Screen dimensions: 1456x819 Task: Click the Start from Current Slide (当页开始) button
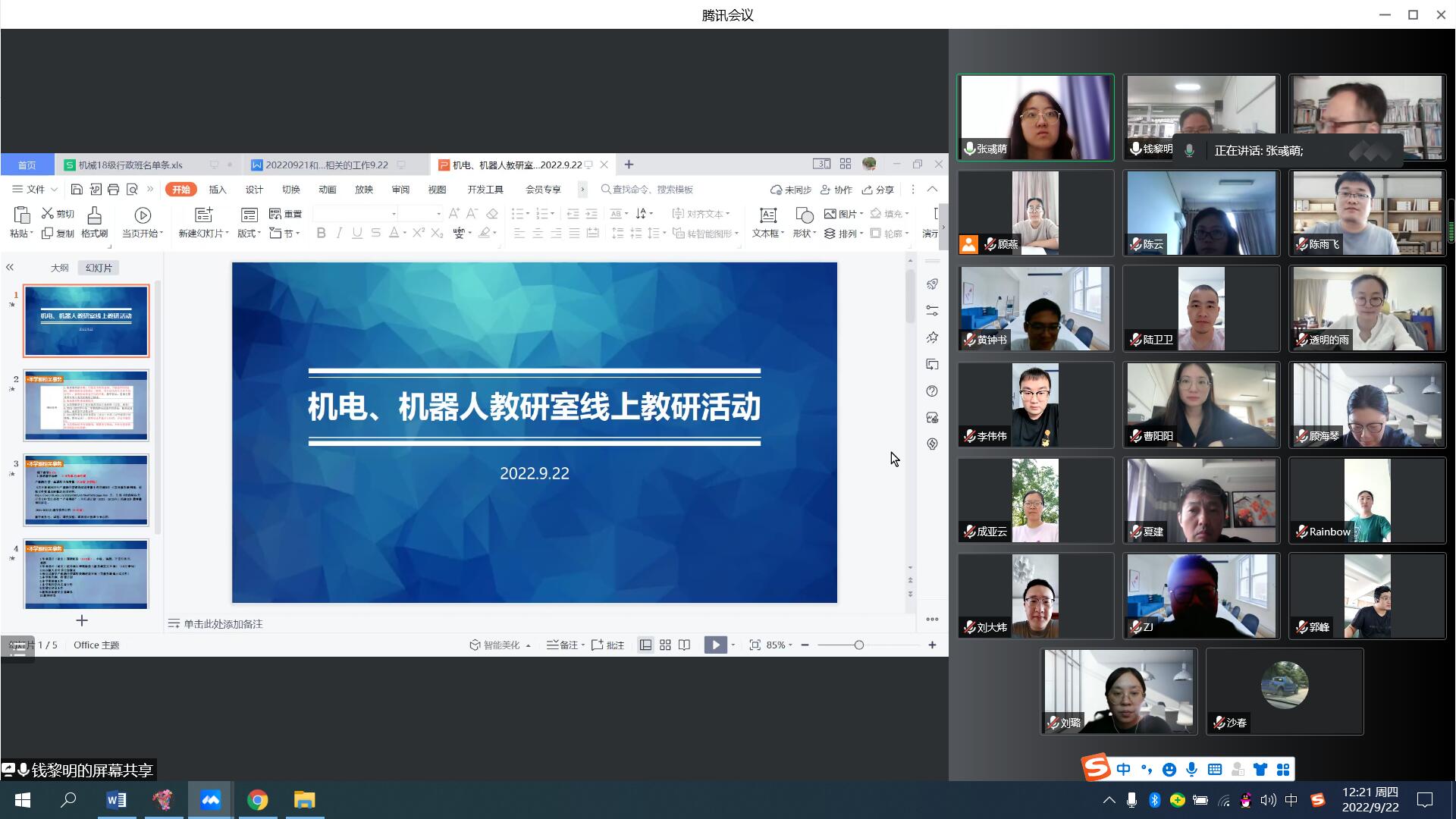coord(143,223)
